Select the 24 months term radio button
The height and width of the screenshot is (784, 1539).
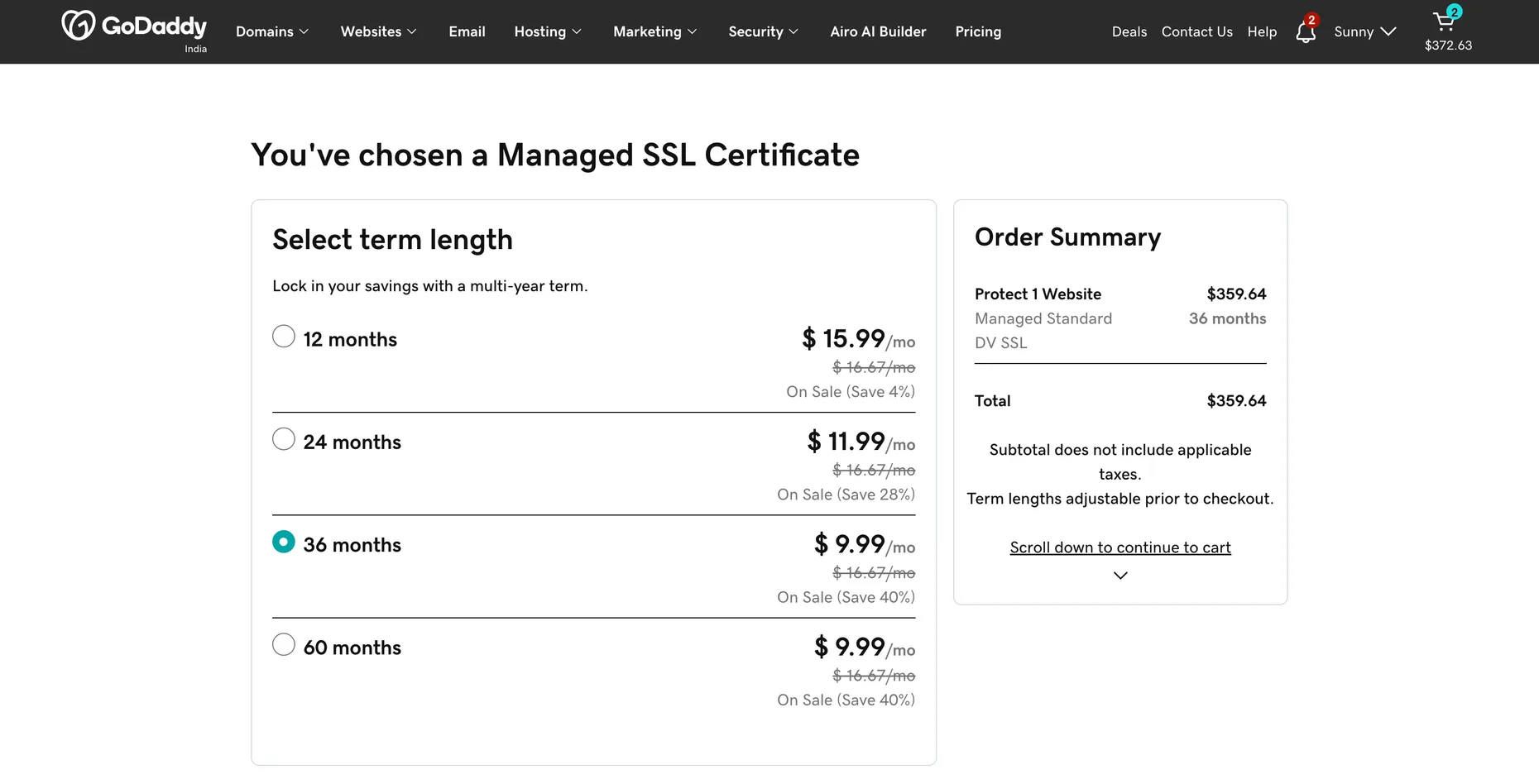[284, 438]
